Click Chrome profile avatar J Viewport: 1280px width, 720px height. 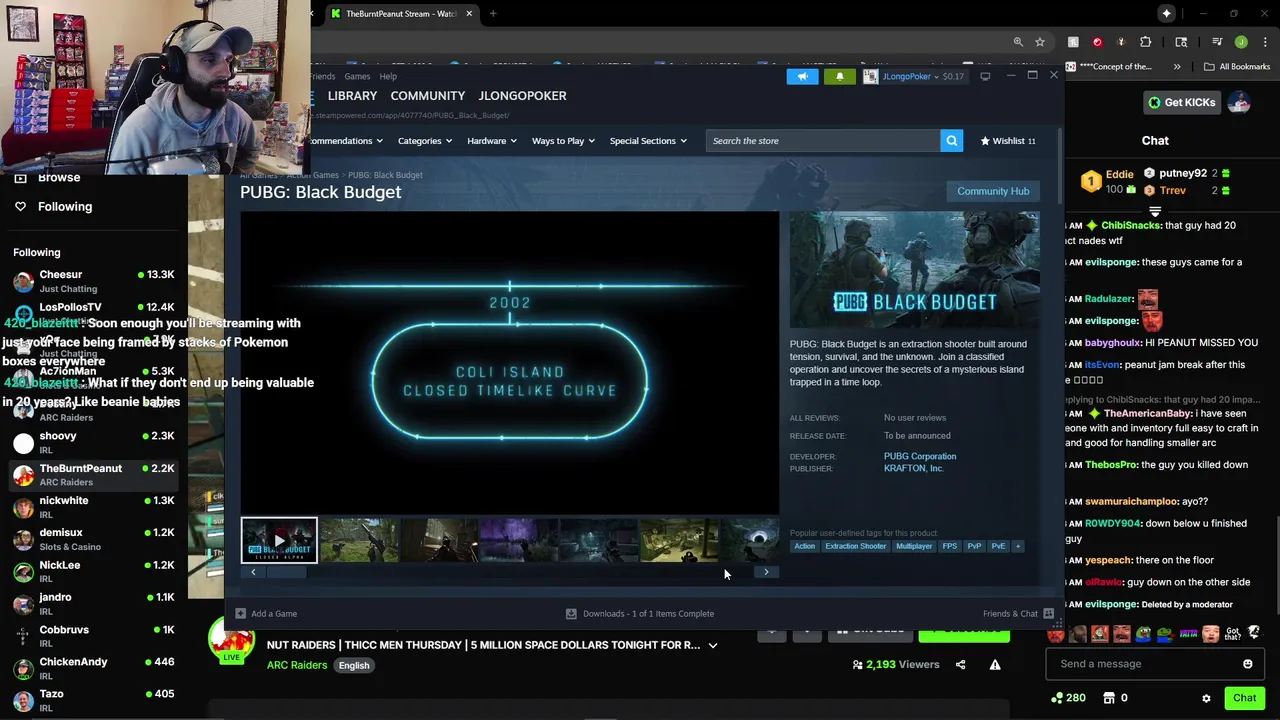click(x=1241, y=42)
